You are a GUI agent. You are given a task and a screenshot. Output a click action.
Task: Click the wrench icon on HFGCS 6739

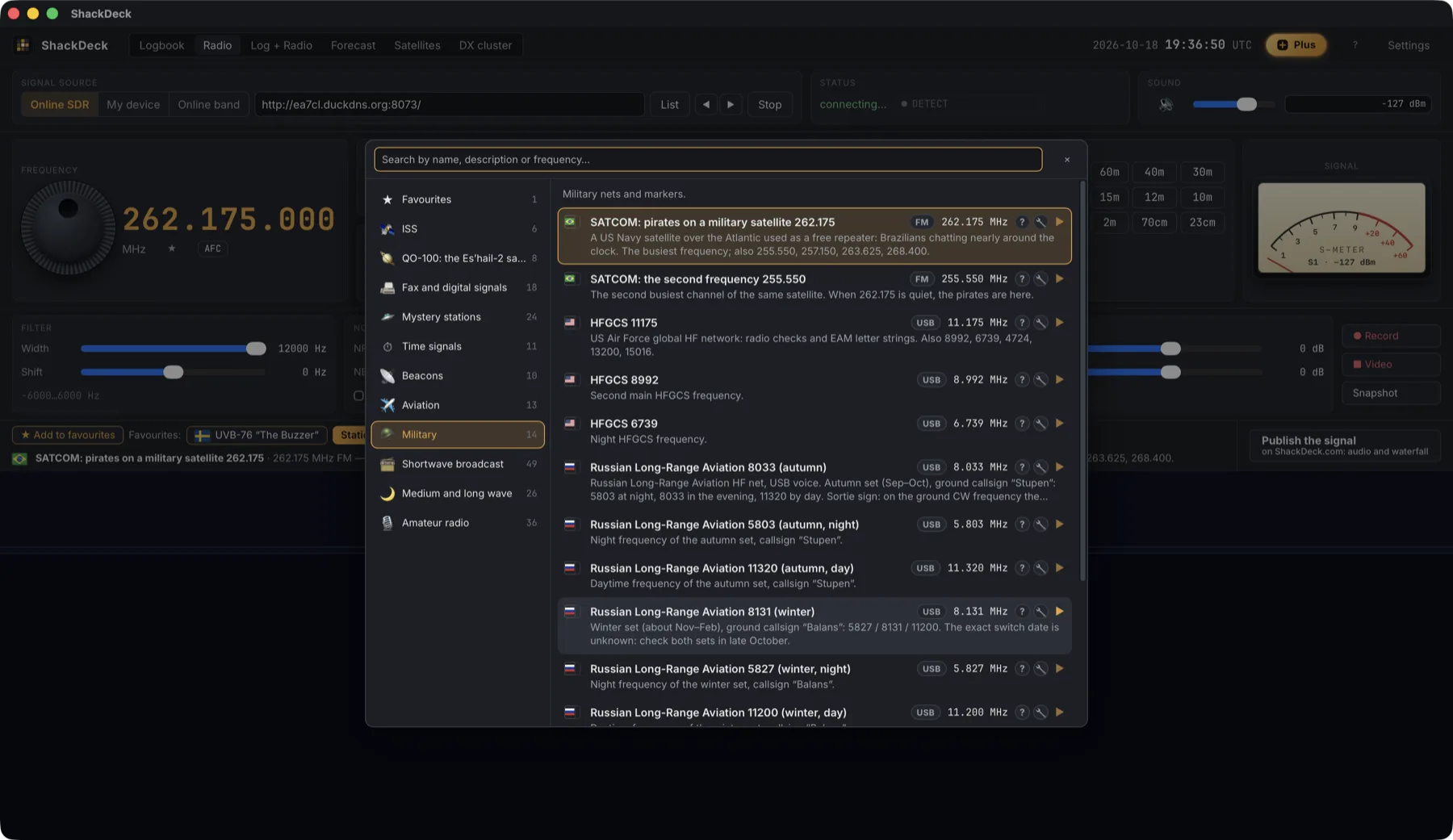pyautogui.click(x=1041, y=424)
